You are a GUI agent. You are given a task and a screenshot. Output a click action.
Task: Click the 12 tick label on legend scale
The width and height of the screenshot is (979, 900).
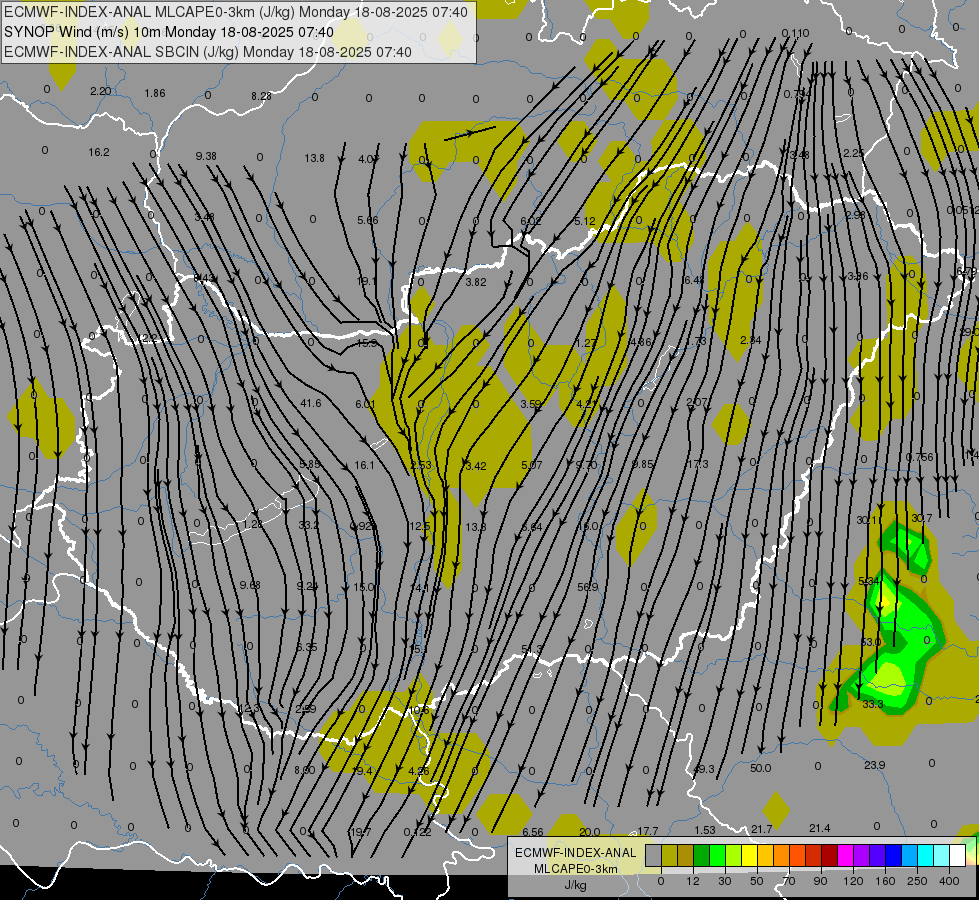click(693, 881)
